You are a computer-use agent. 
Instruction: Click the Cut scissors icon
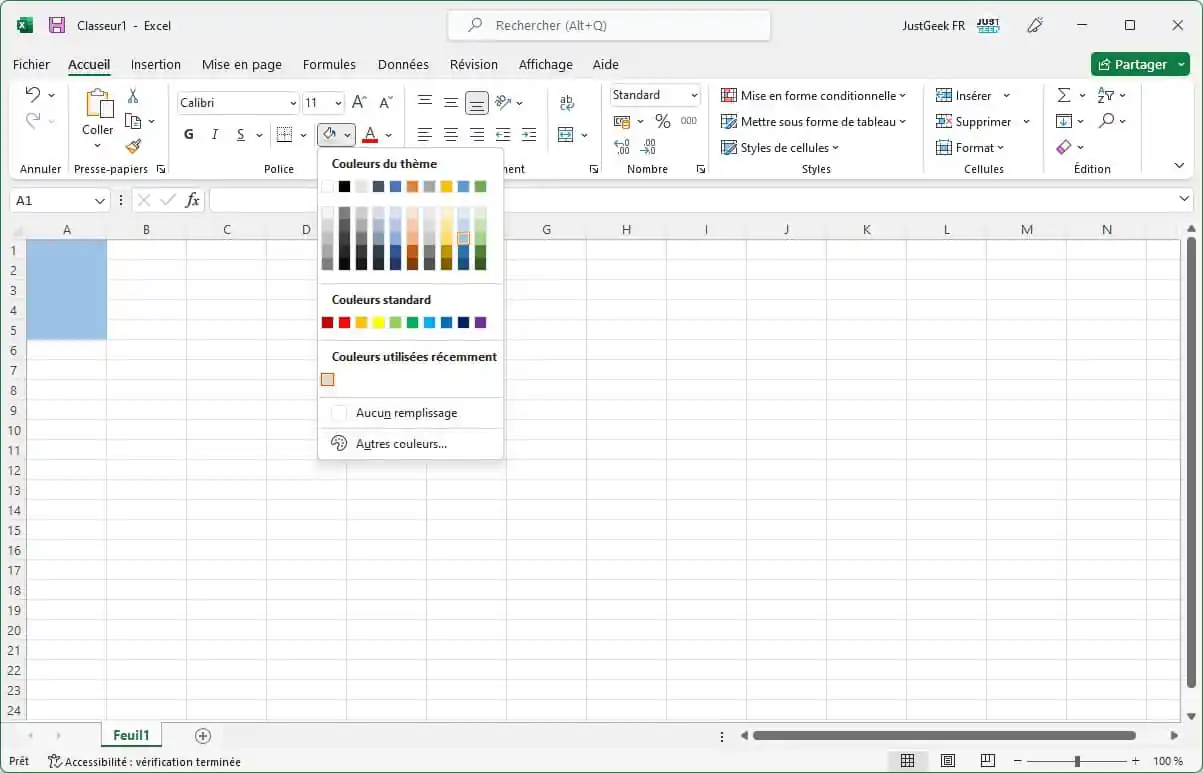pyautogui.click(x=132, y=96)
